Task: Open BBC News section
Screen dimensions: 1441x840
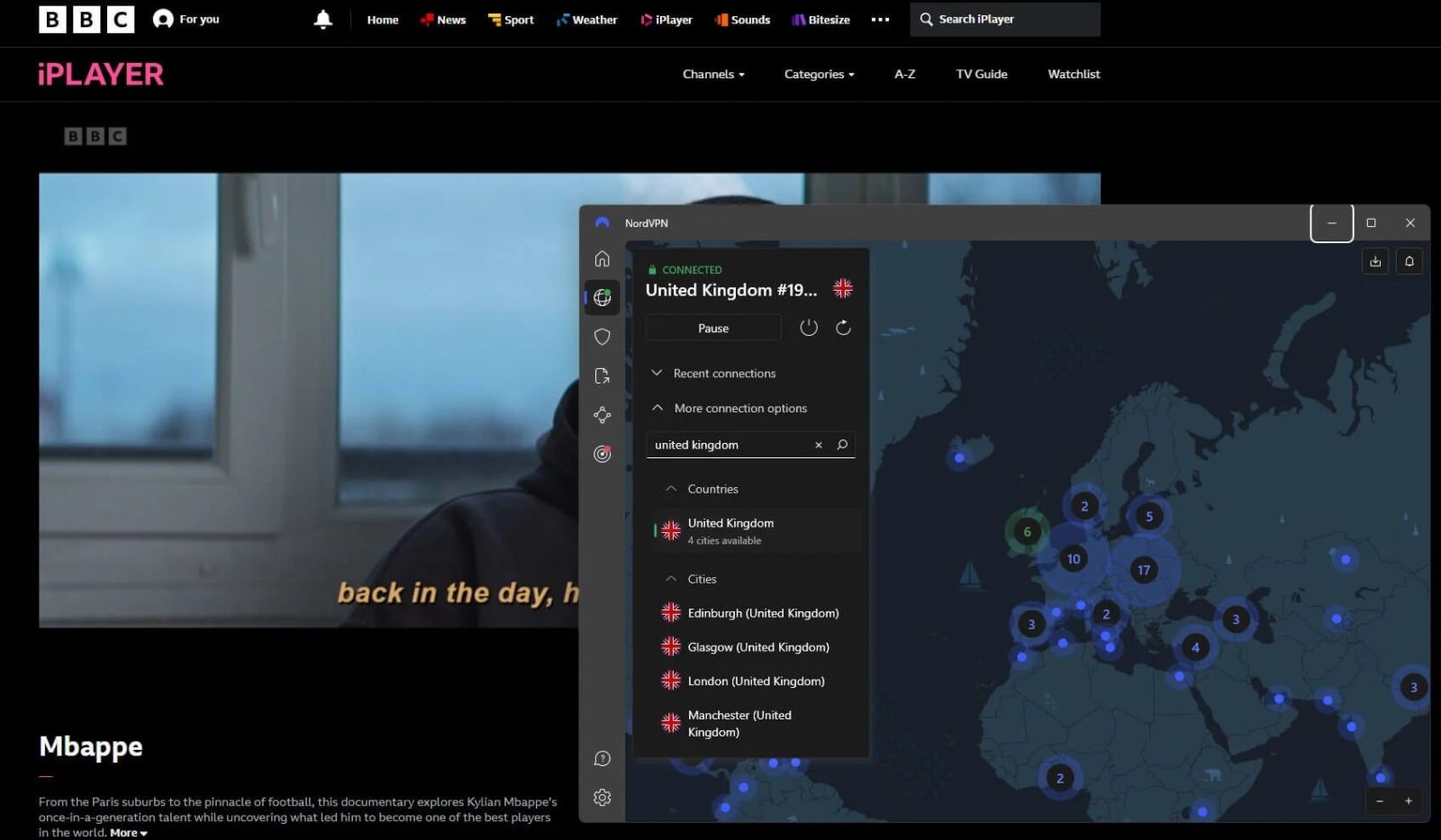Action: (x=443, y=20)
